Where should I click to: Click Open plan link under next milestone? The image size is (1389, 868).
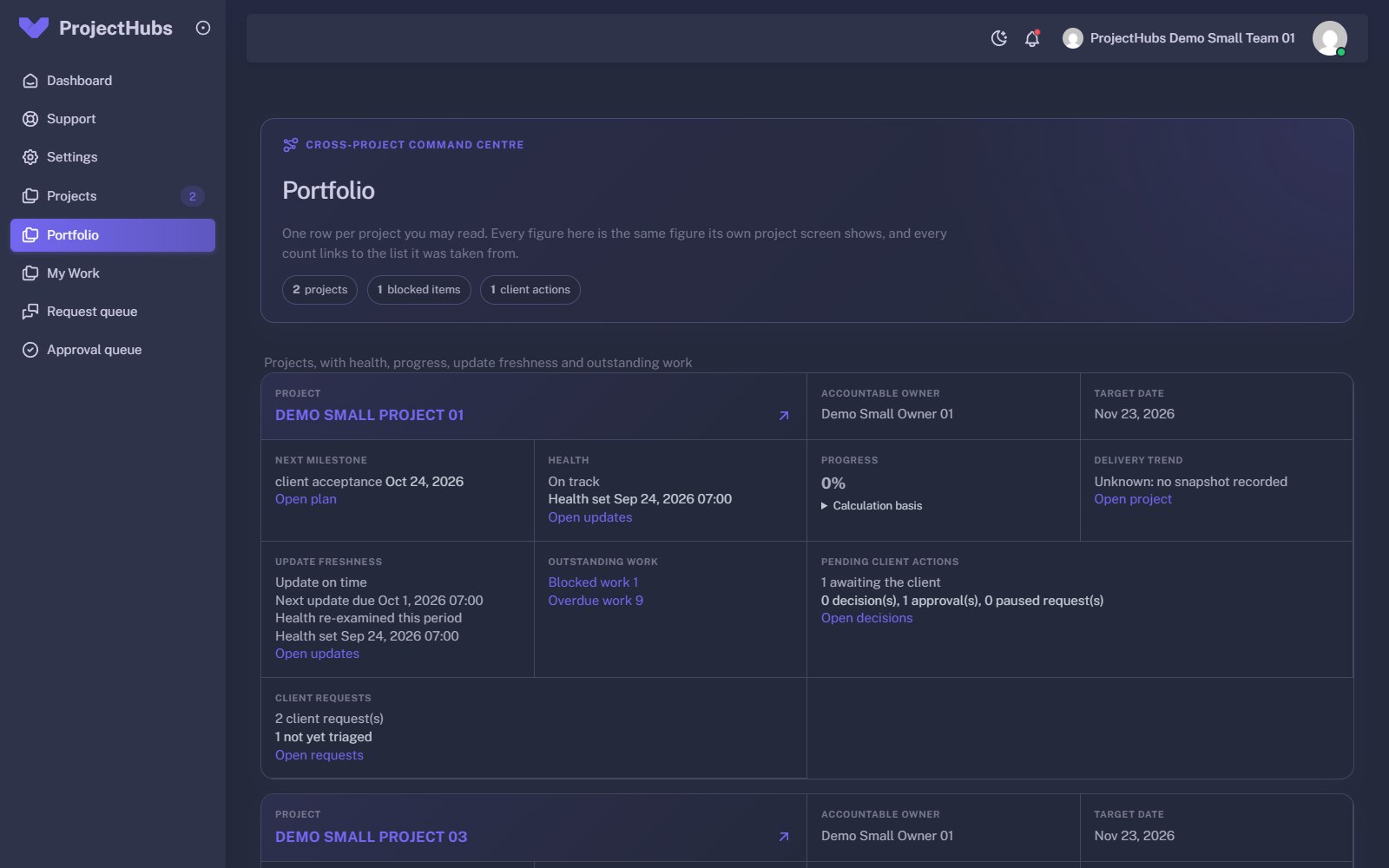pos(306,499)
